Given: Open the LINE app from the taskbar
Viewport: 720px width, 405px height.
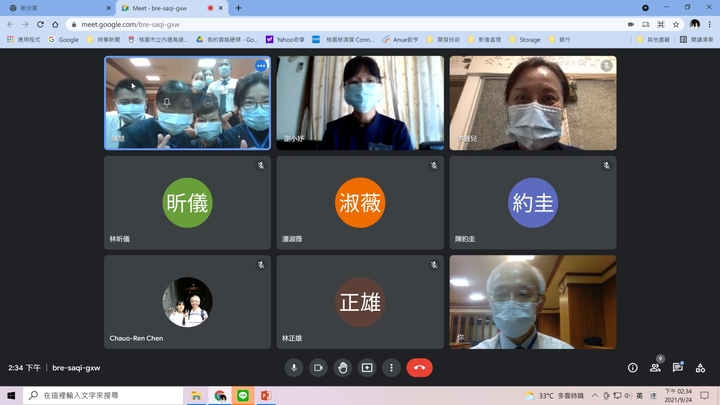Looking at the screenshot, I should click(x=243, y=396).
